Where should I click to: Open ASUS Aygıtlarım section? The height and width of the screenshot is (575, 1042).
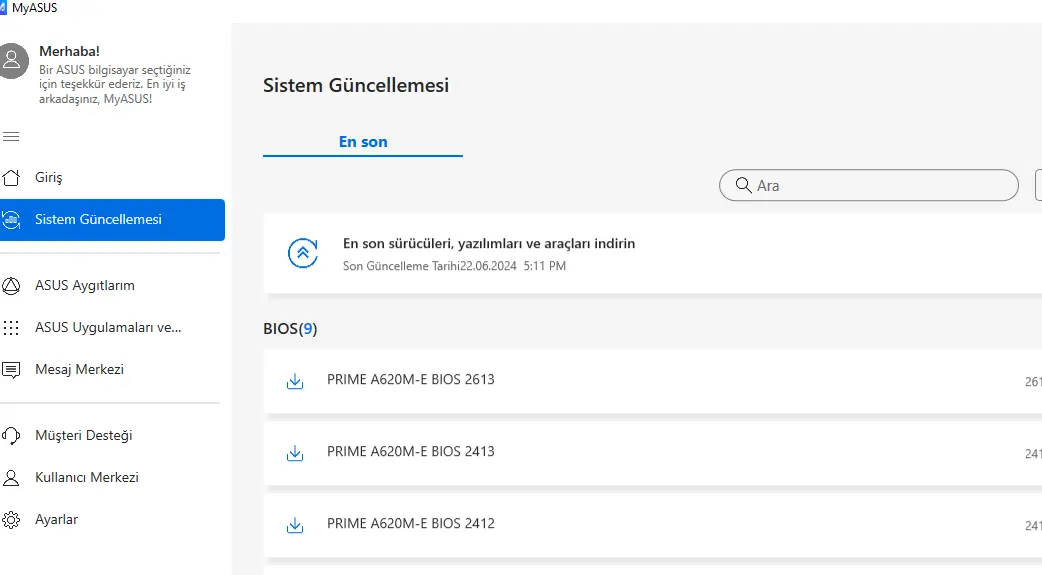[x=112, y=286]
